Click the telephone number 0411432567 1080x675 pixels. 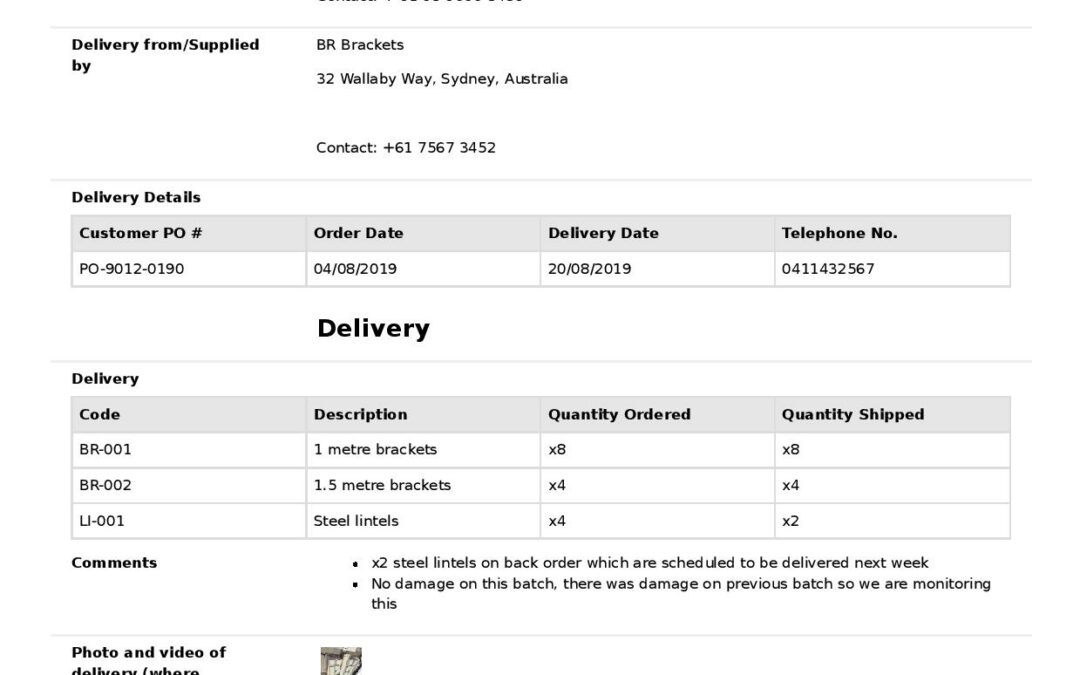(827, 269)
